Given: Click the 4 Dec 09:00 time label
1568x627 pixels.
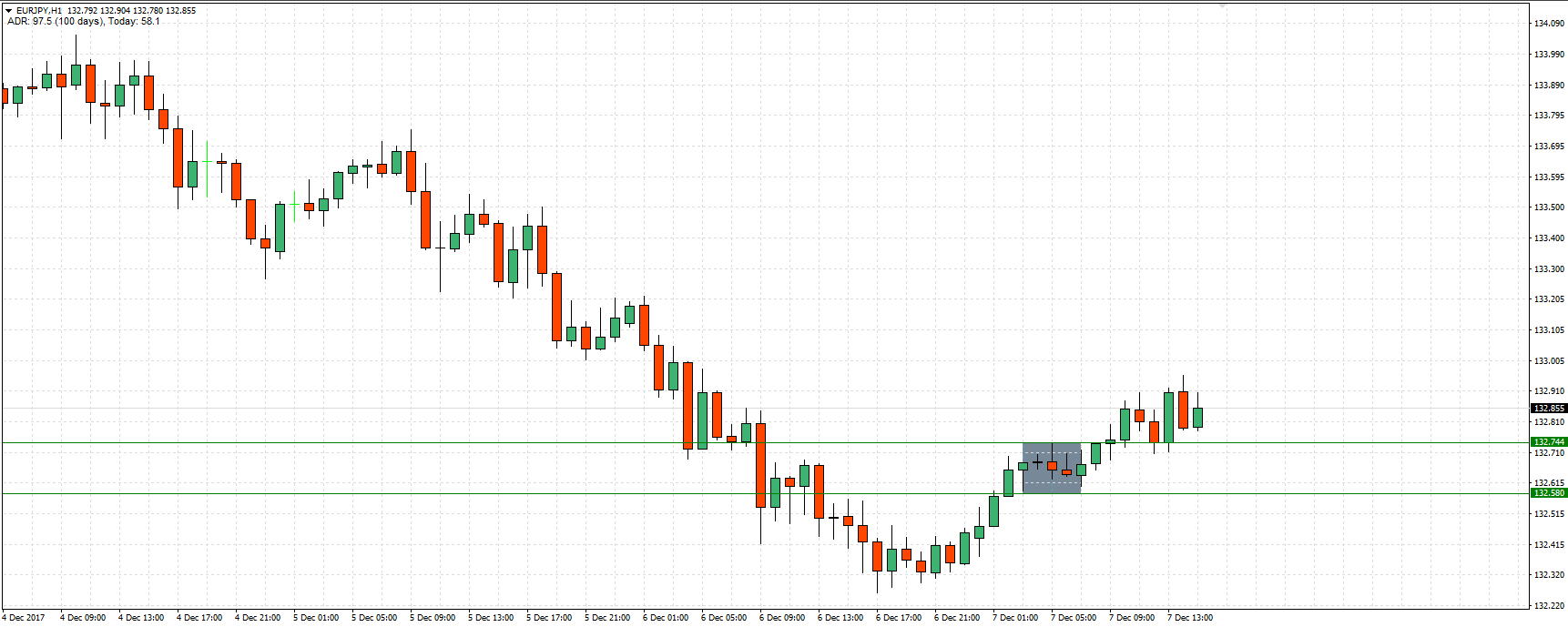Looking at the screenshot, I should pyautogui.click(x=83, y=618).
